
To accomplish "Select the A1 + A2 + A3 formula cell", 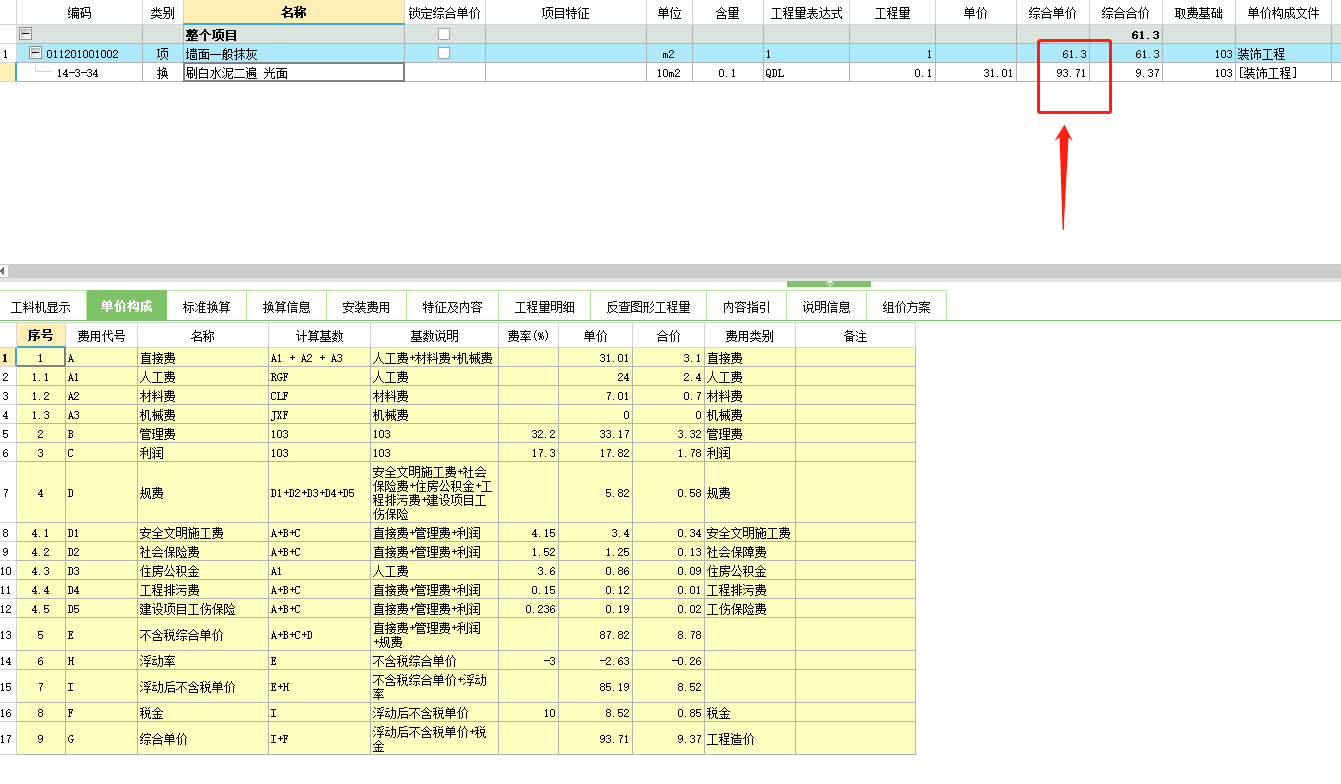I will pos(319,358).
